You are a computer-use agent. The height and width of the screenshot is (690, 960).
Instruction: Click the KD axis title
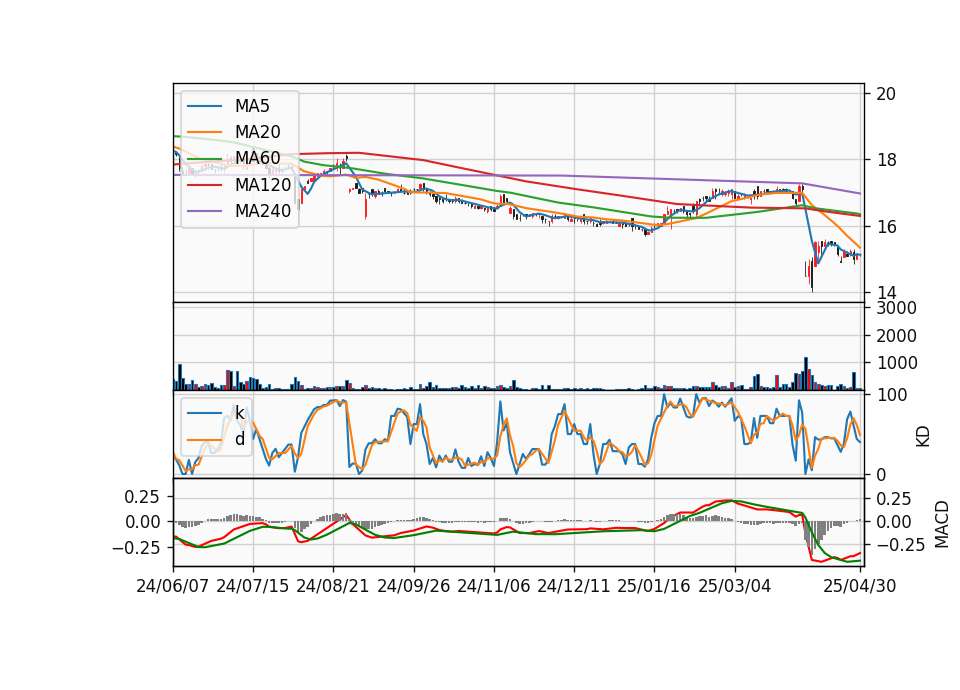pos(923,437)
